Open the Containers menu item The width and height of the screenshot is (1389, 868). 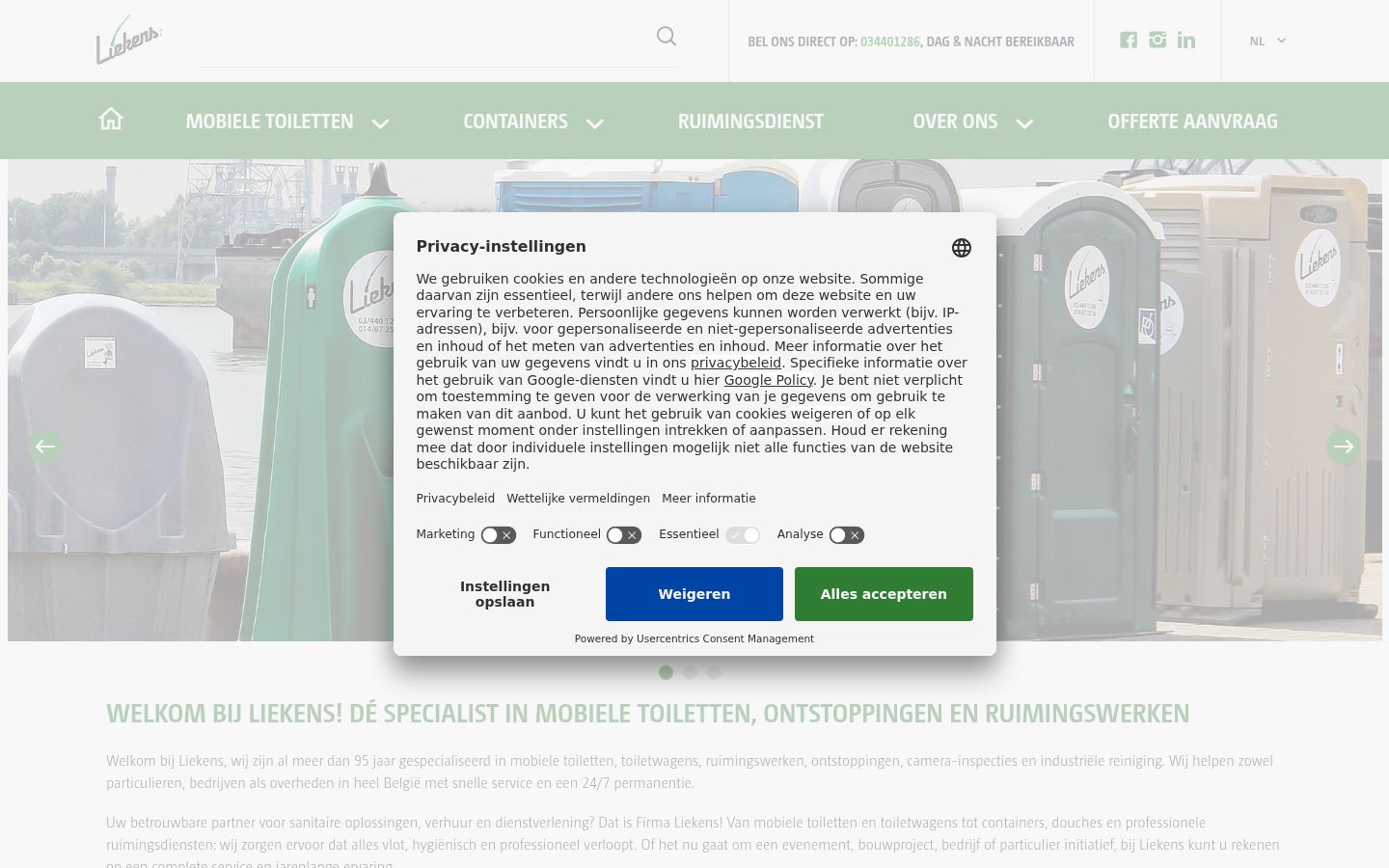(x=515, y=122)
